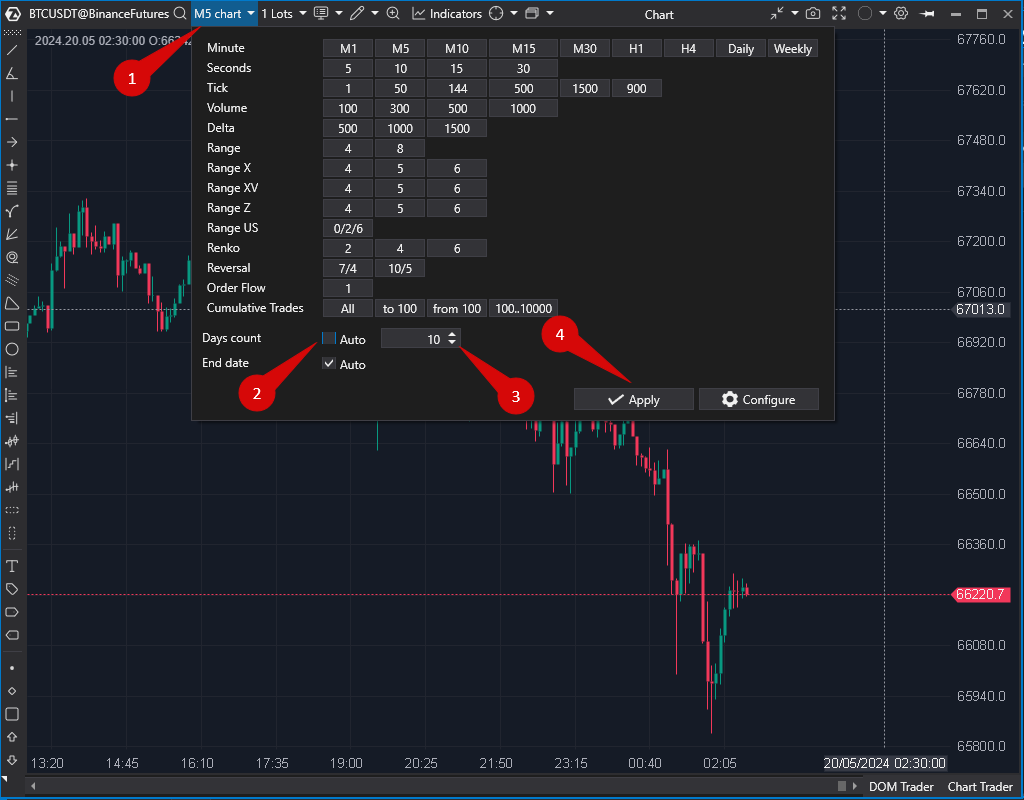1024x800 pixels.
Task: Click the collapse arrows toolbar icon
Action: point(776,13)
